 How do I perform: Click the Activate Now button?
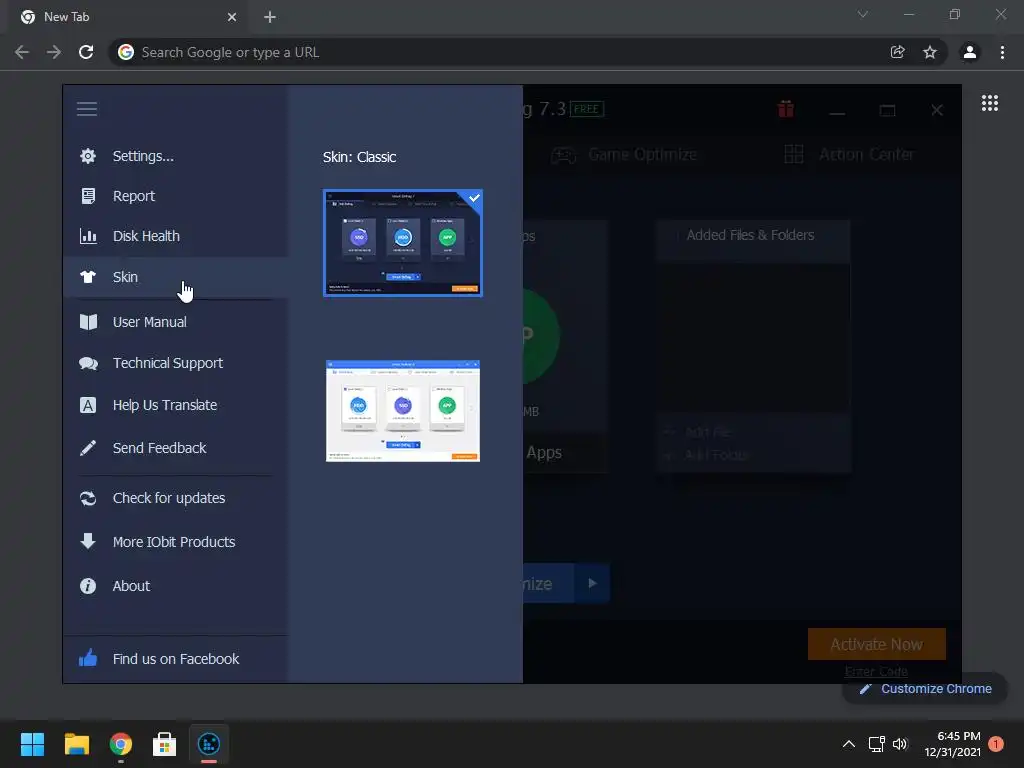click(x=876, y=645)
